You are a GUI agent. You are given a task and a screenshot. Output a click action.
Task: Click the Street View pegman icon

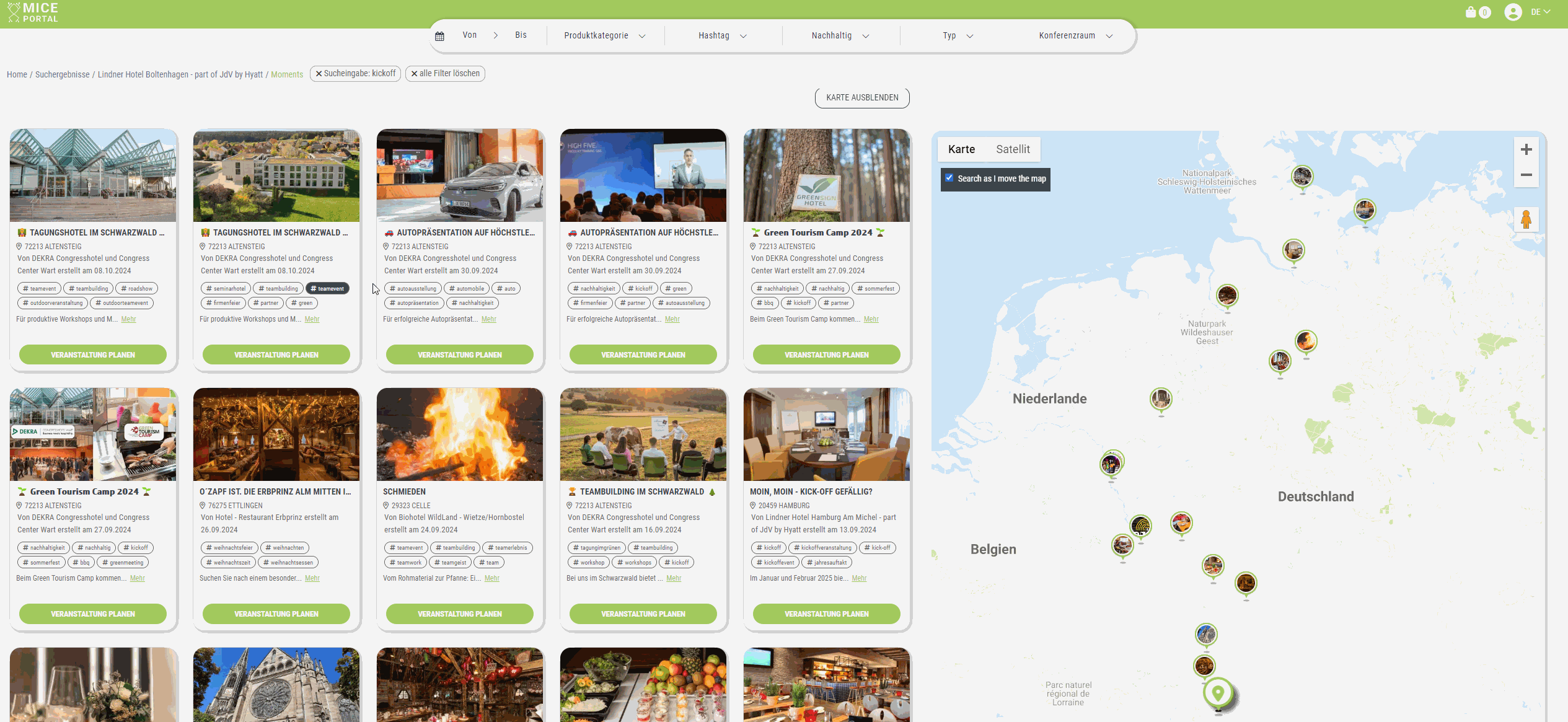pyautogui.click(x=1526, y=219)
